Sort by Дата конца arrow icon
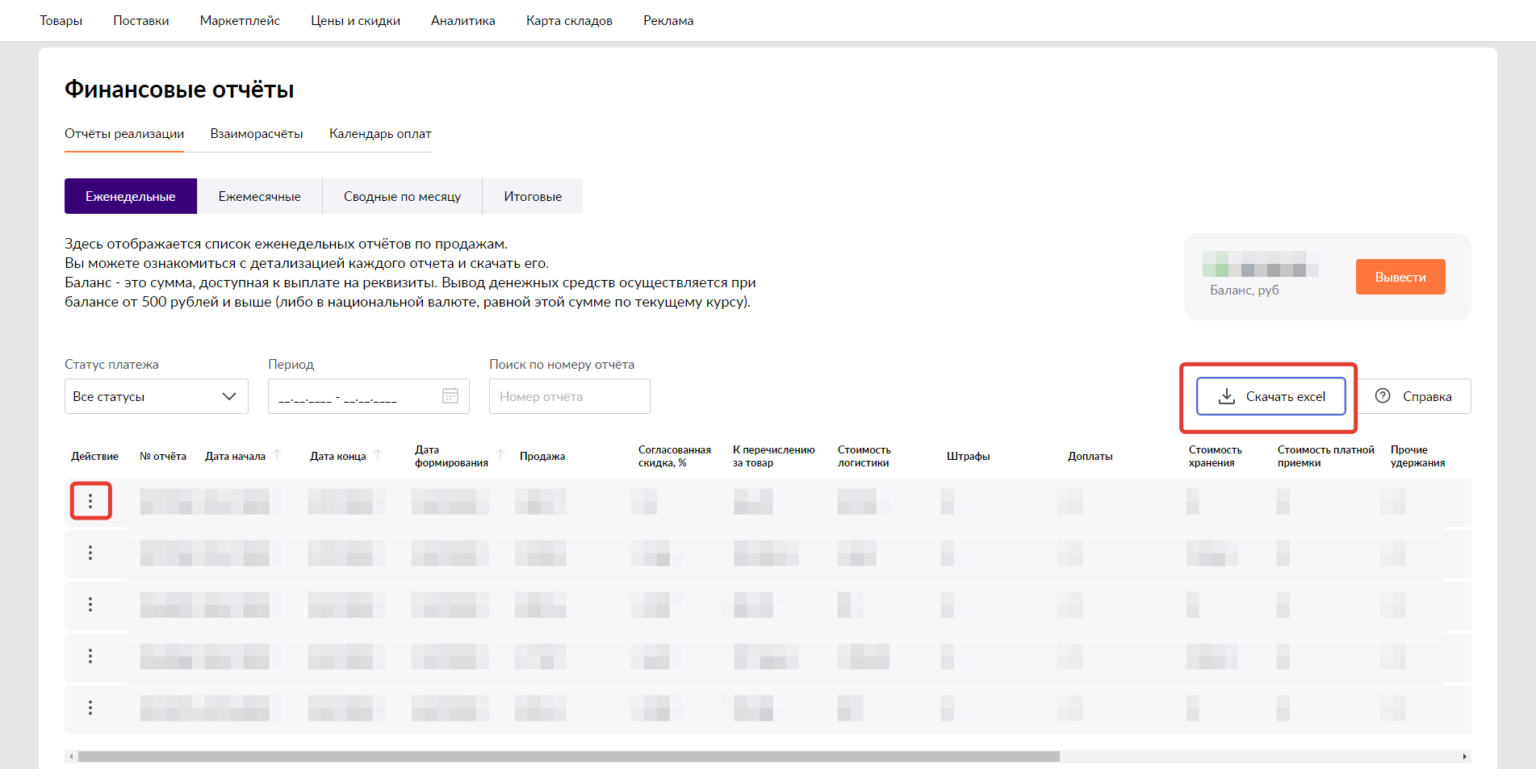The image size is (1536, 769). pos(378,456)
